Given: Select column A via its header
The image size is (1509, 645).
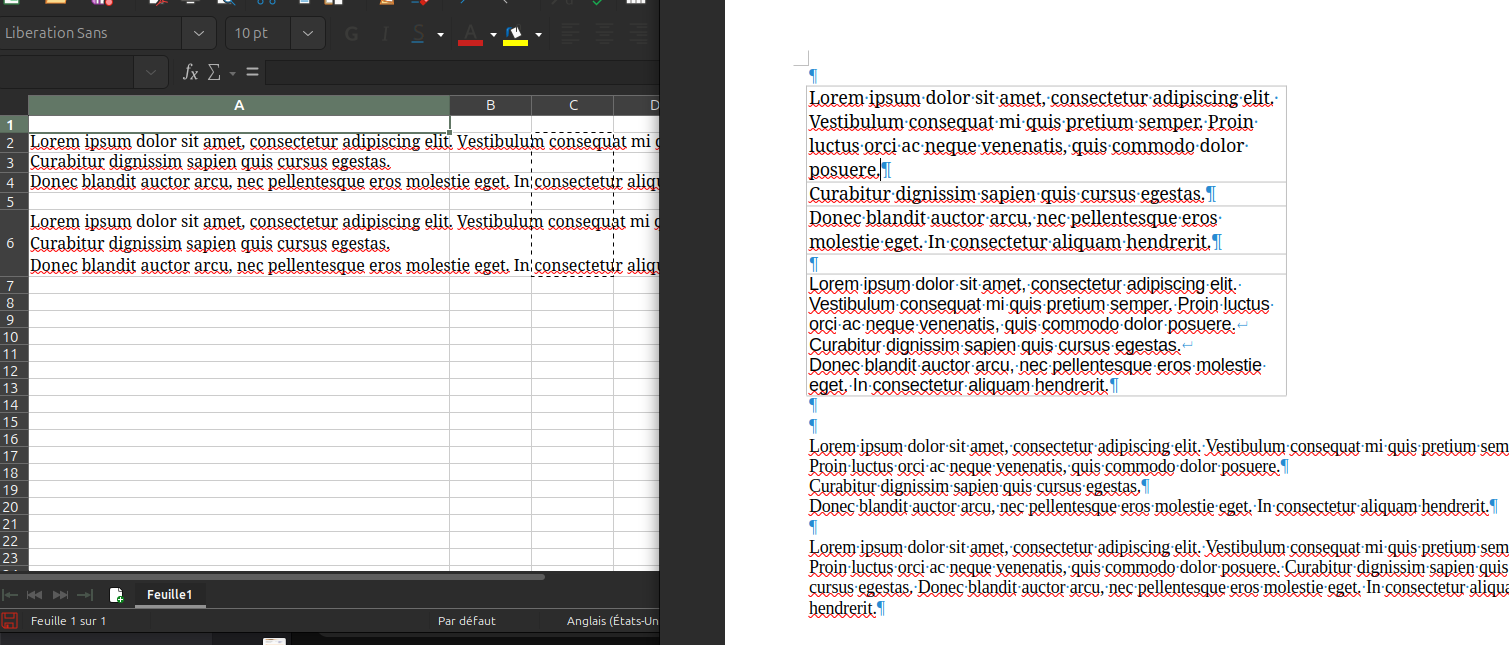Looking at the screenshot, I should tap(239, 105).
